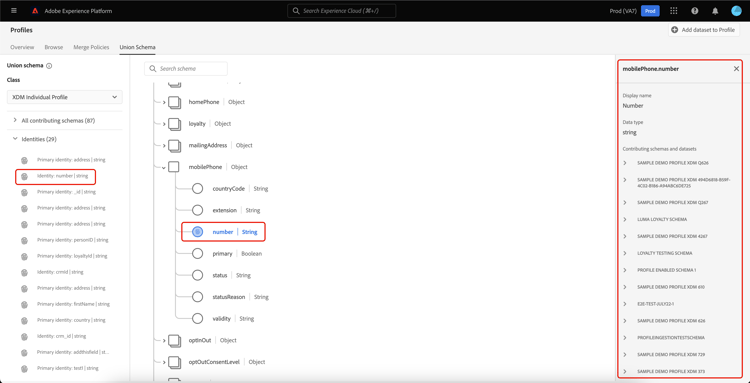The width and height of the screenshot is (750, 383).
Task: Click the mailingAddress object square icon
Action: tap(175, 145)
